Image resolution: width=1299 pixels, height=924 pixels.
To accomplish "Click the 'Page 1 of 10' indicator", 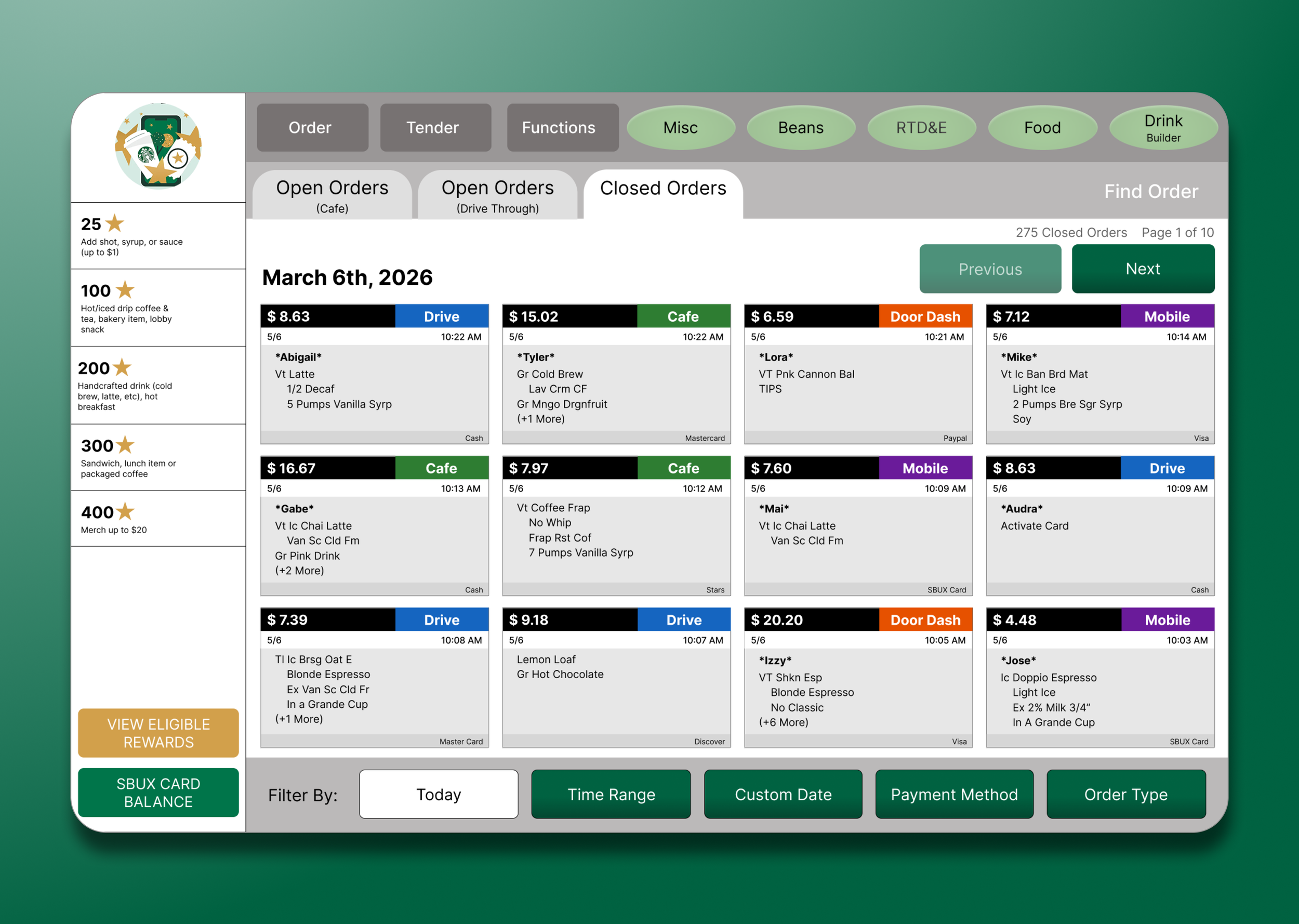I will pyautogui.click(x=1178, y=232).
